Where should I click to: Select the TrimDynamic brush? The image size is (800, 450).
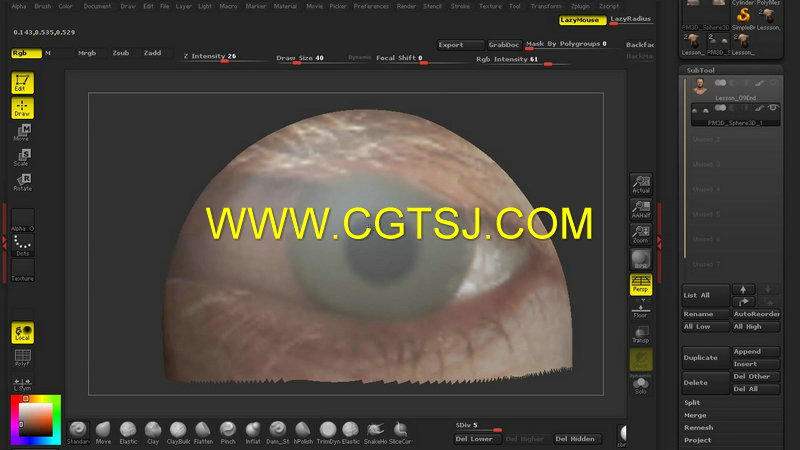328,433
